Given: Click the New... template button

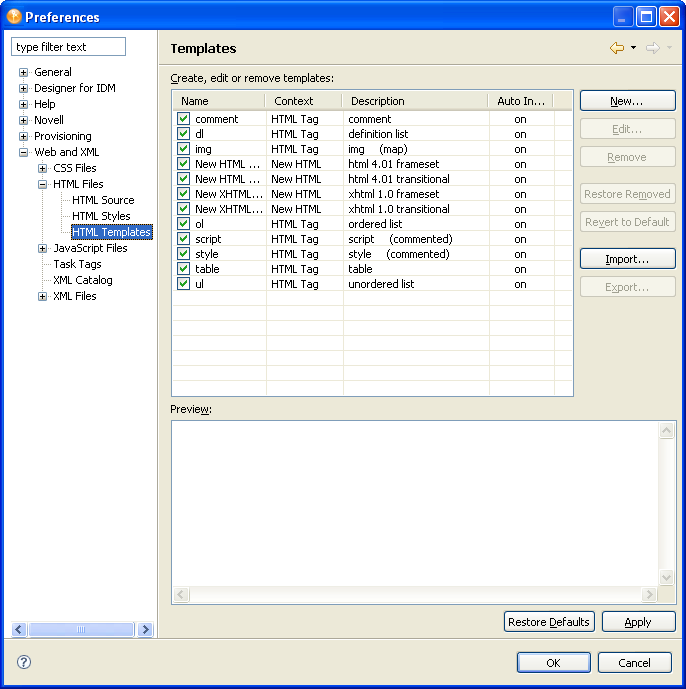Looking at the screenshot, I should 627,101.
